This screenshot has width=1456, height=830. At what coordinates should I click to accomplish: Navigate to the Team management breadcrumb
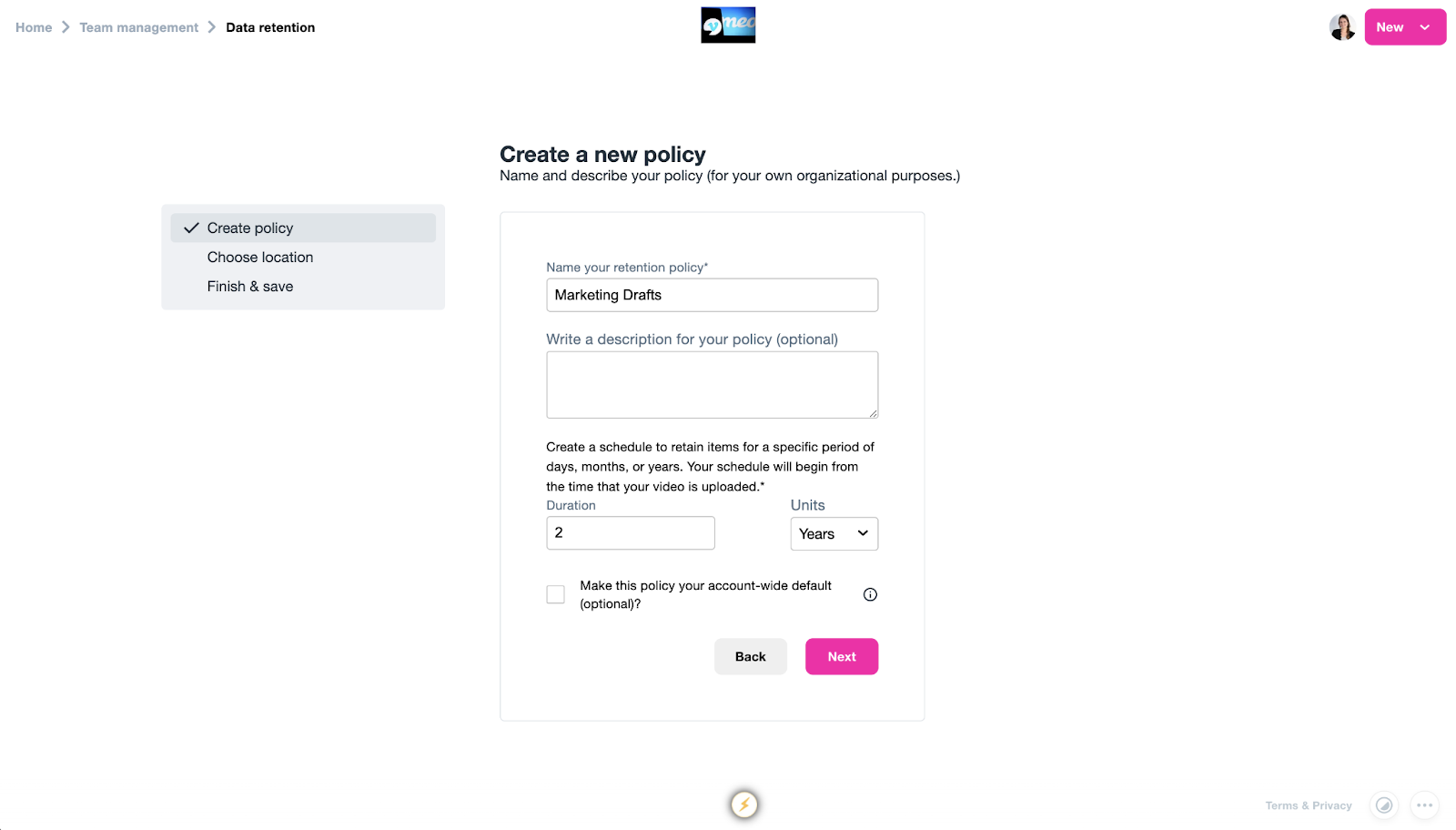[138, 27]
